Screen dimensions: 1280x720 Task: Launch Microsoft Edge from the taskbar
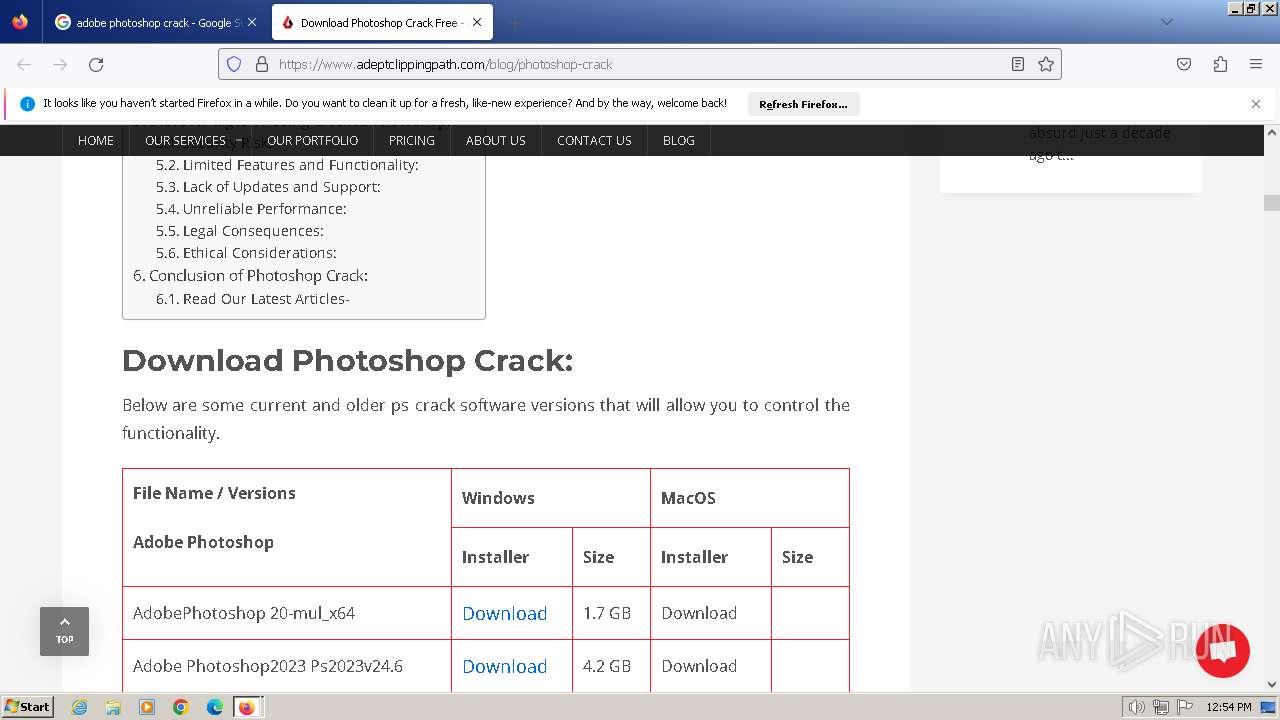click(x=215, y=707)
